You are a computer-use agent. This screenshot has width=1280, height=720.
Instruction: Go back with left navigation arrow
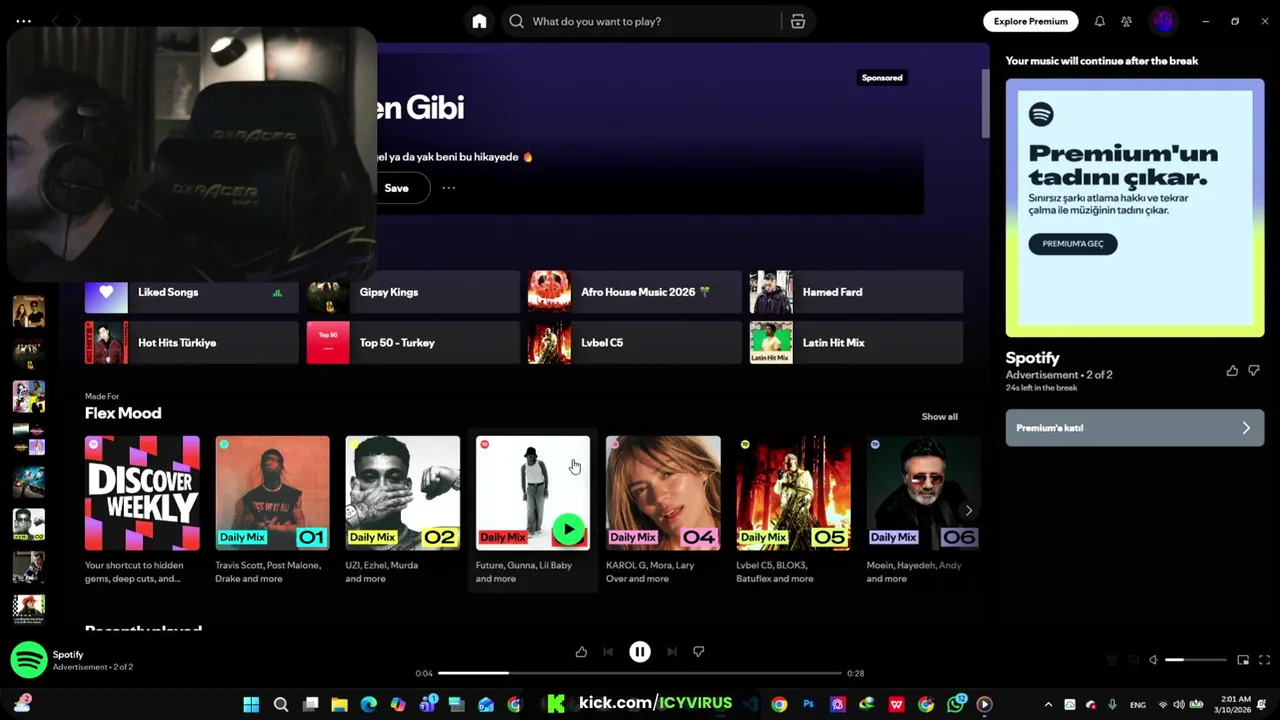click(x=55, y=21)
